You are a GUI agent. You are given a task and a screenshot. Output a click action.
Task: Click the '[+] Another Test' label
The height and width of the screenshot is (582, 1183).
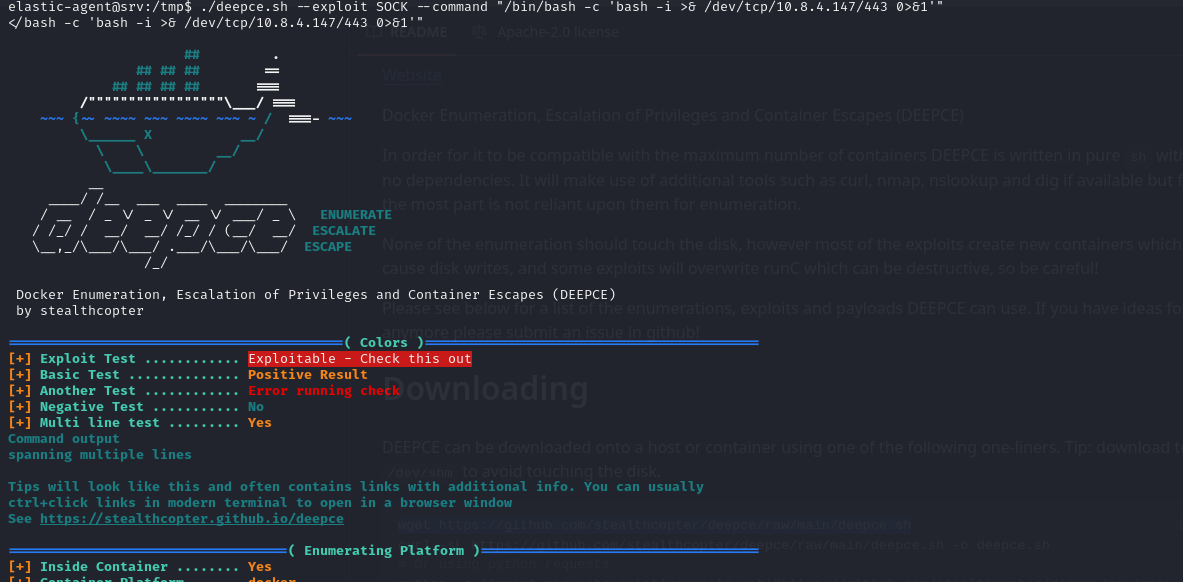[72, 390]
